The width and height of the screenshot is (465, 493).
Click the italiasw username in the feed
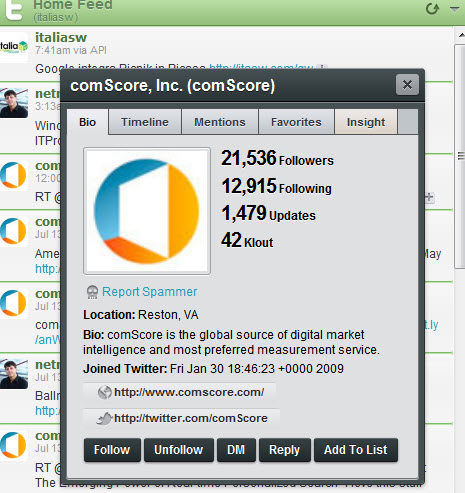(x=61, y=37)
